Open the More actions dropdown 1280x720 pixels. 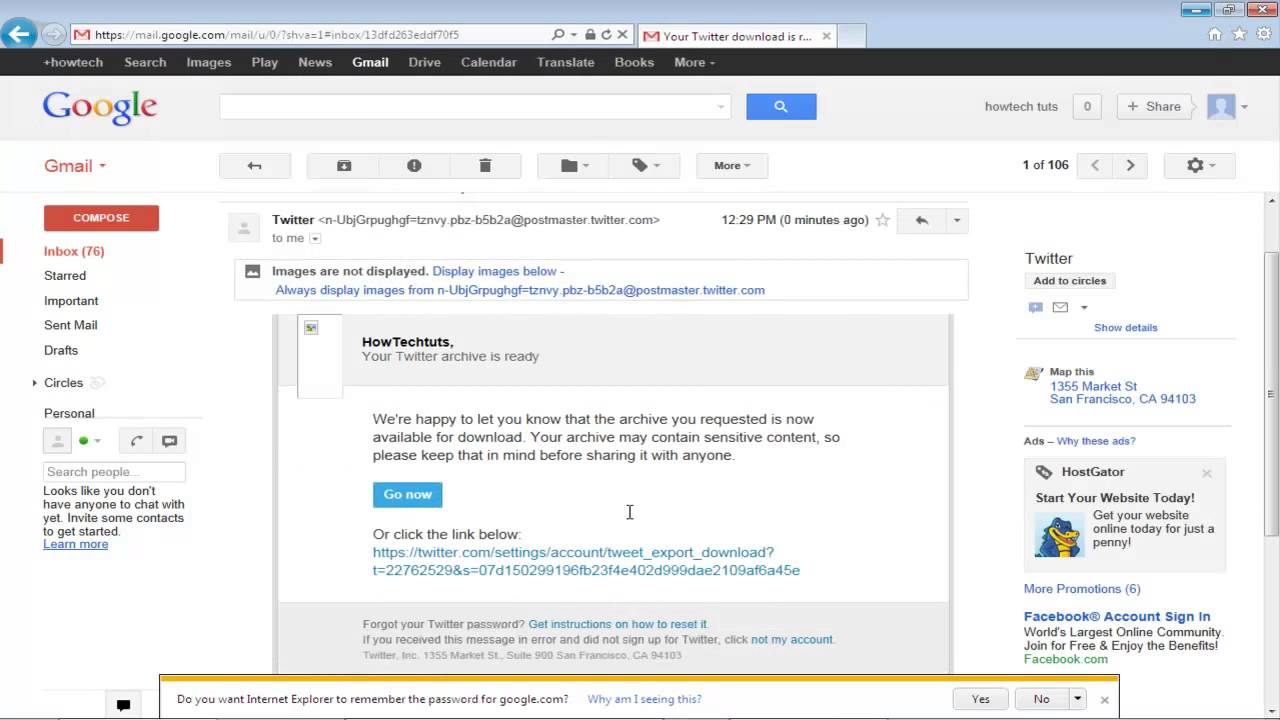(x=732, y=166)
